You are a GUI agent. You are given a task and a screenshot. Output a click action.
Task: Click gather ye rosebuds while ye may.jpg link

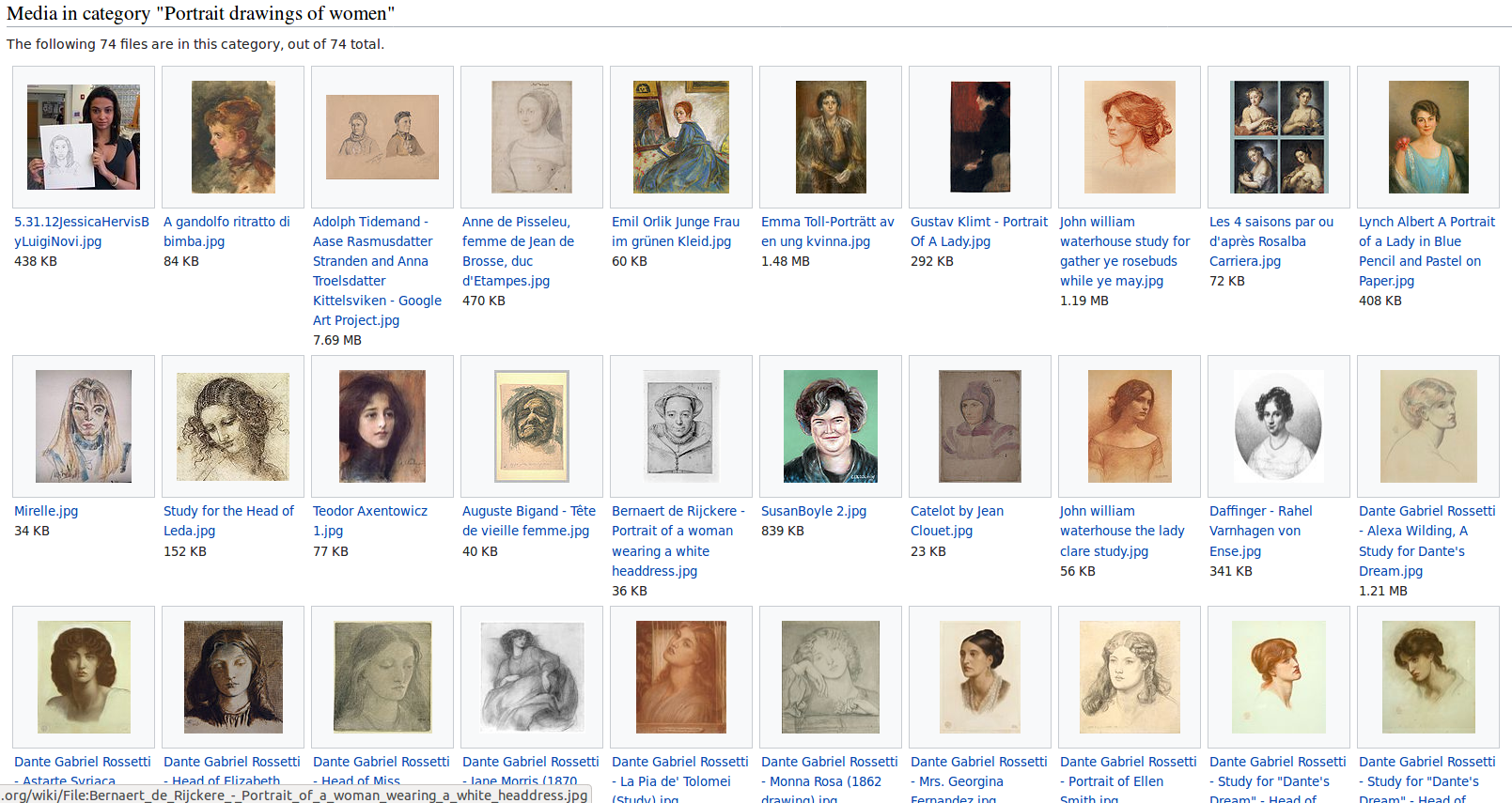click(x=1125, y=252)
